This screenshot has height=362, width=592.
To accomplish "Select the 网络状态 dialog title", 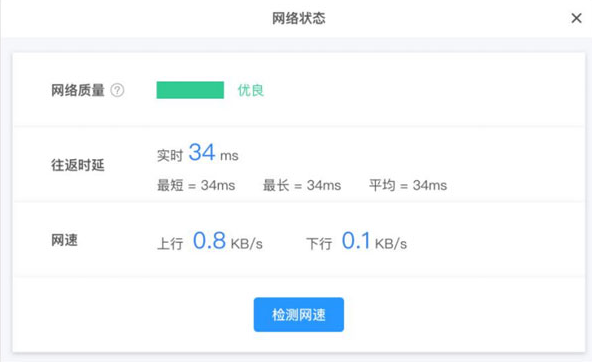I will pyautogui.click(x=299, y=18).
